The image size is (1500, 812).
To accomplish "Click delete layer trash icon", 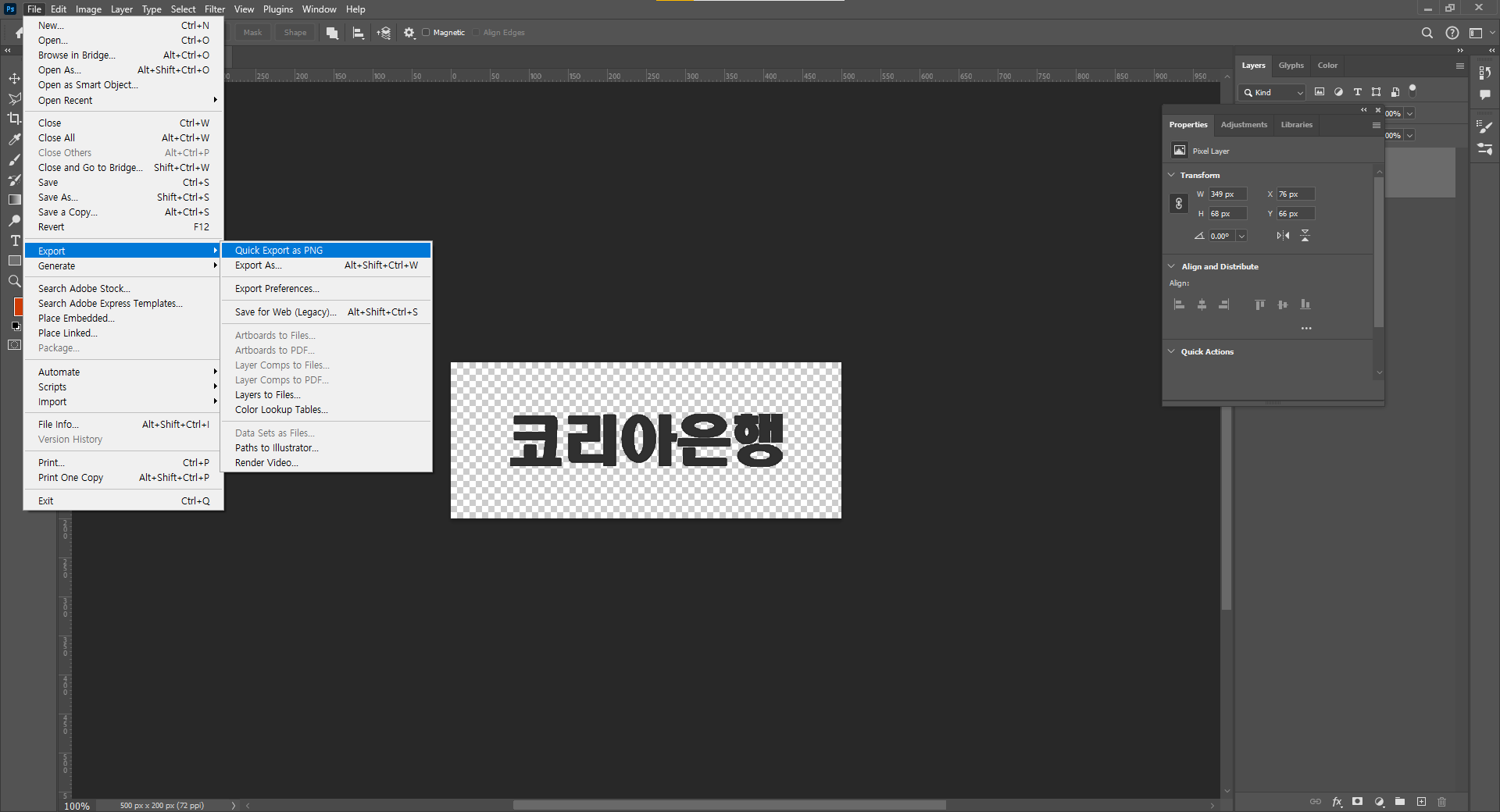I will (1442, 802).
